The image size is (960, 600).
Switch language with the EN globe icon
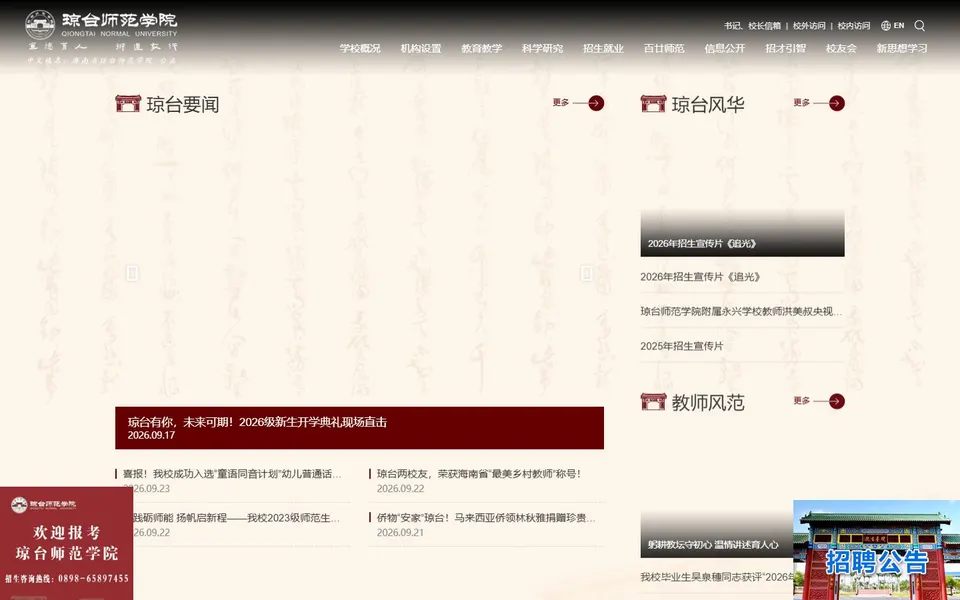point(893,26)
